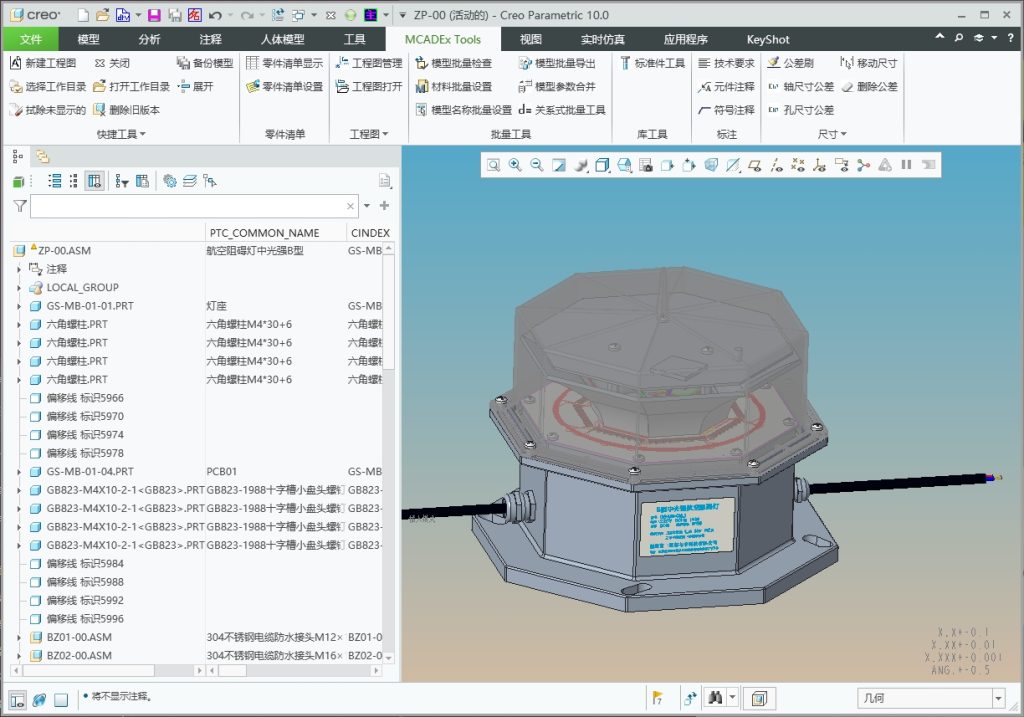Open the 几何 selection filter dropdown

(997, 698)
